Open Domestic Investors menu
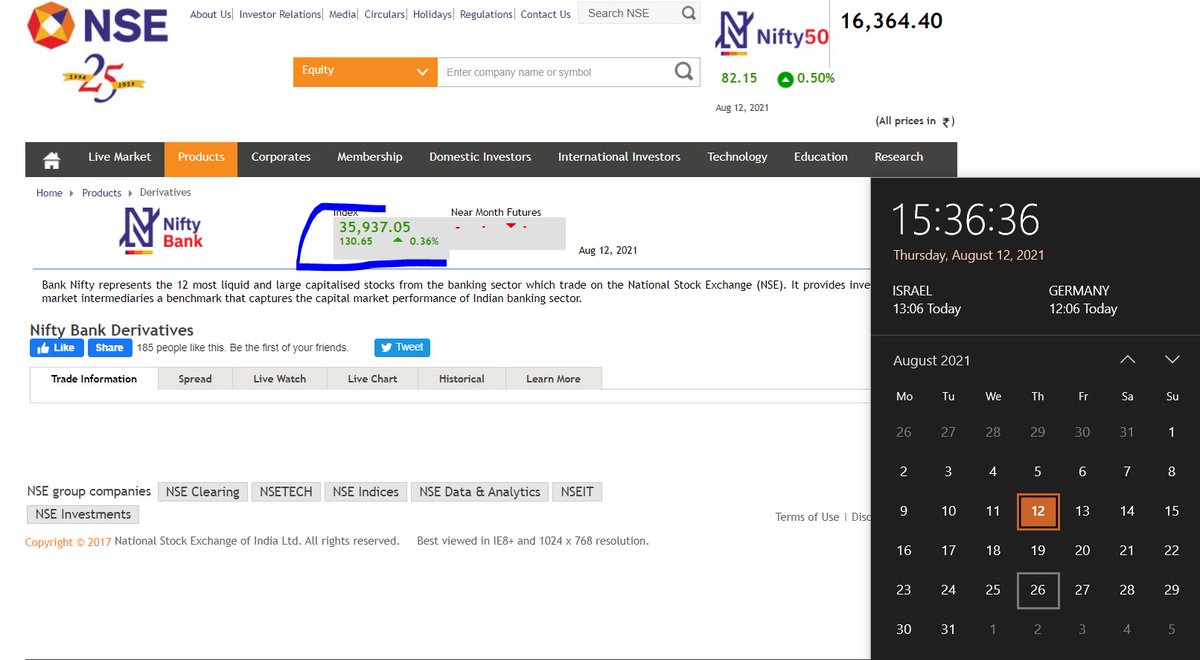 [x=480, y=157]
